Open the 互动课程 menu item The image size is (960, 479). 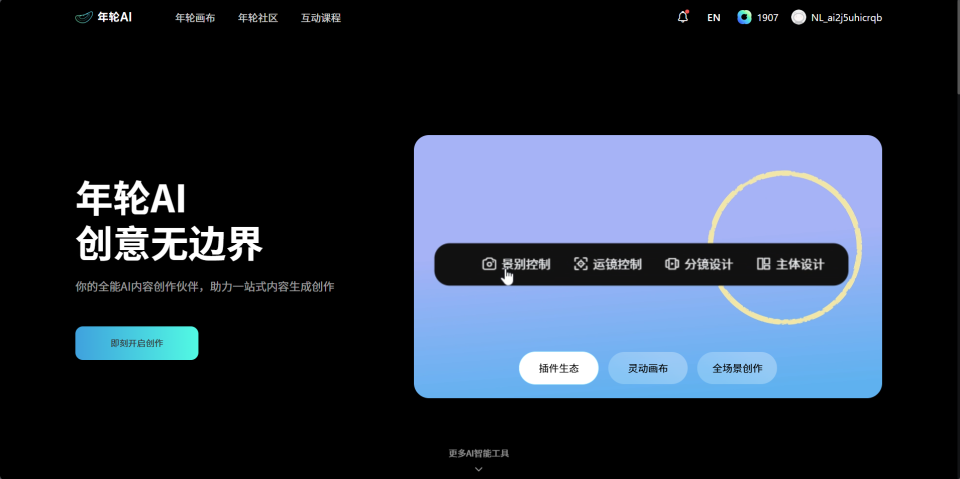pyautogui.click(x=321, y=18)
